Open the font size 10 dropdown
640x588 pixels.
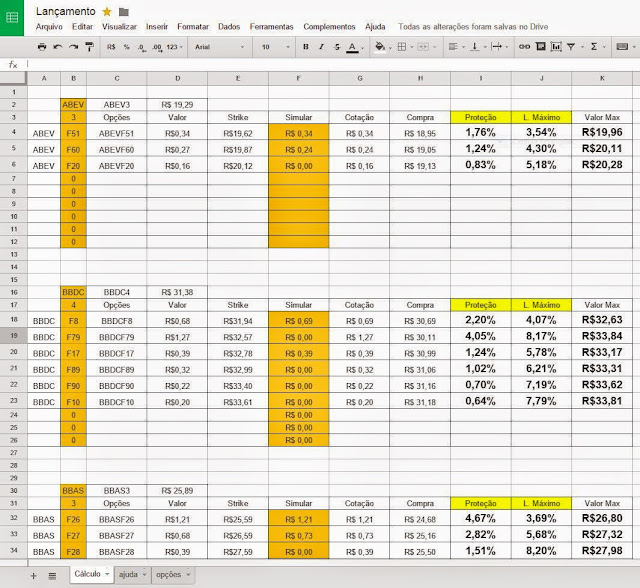click(x=275, y=47)
